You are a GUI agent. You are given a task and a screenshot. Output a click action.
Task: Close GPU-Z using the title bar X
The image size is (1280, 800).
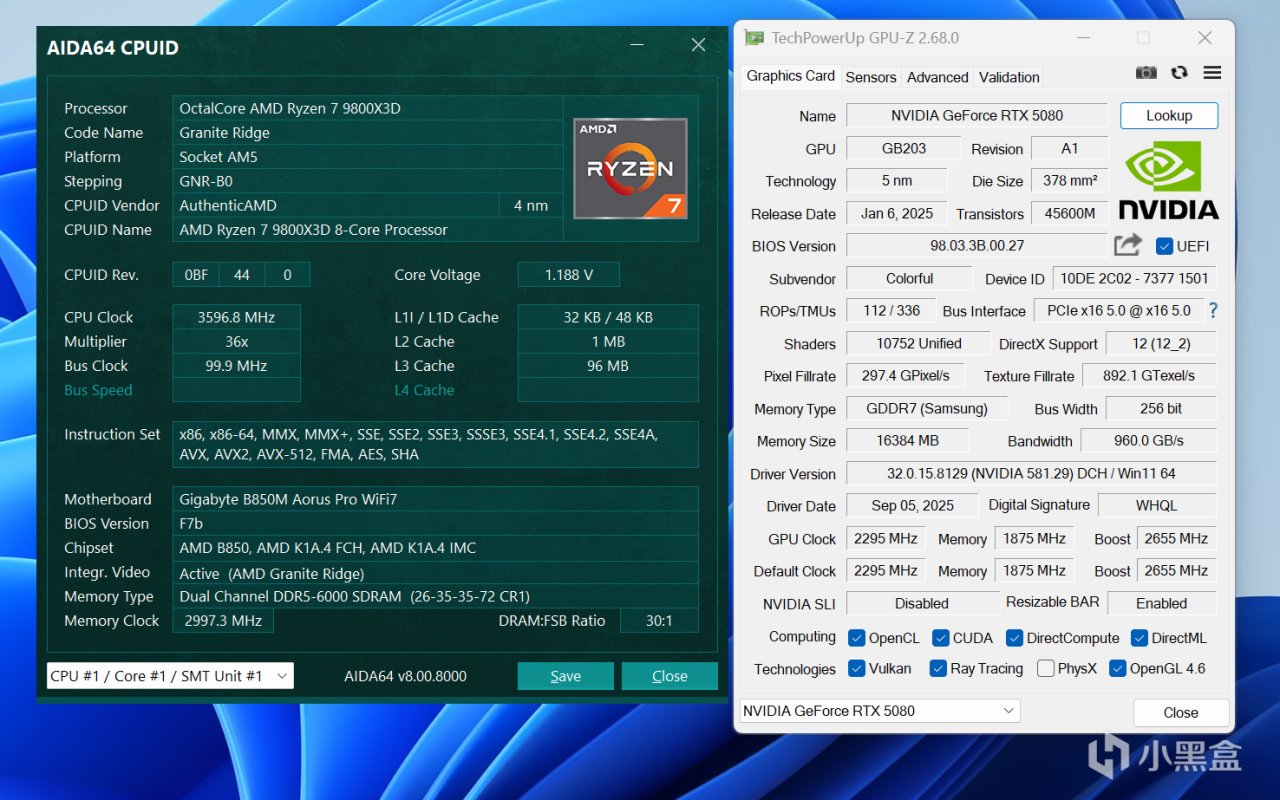click(x=1205, y=38)
